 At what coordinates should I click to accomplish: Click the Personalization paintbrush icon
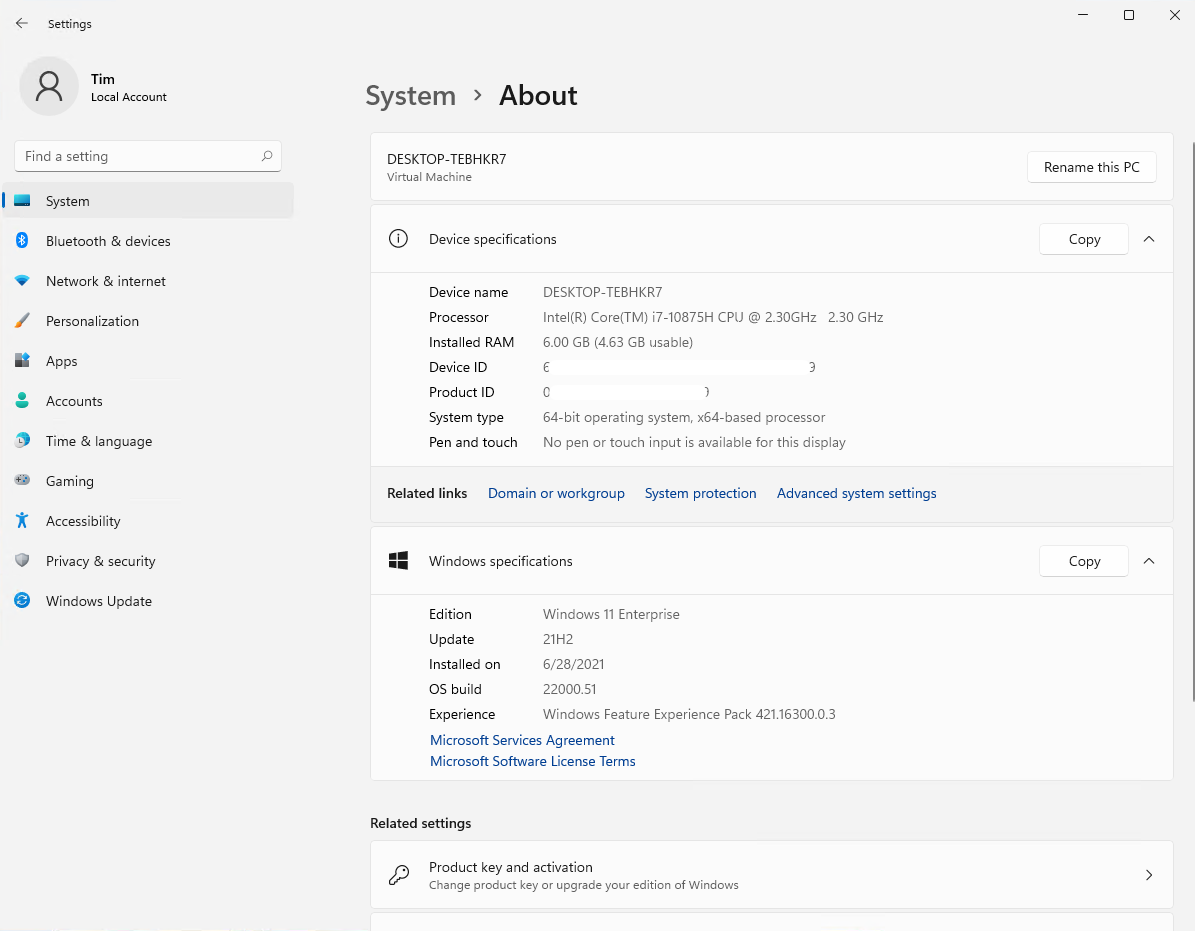point(22,321)
